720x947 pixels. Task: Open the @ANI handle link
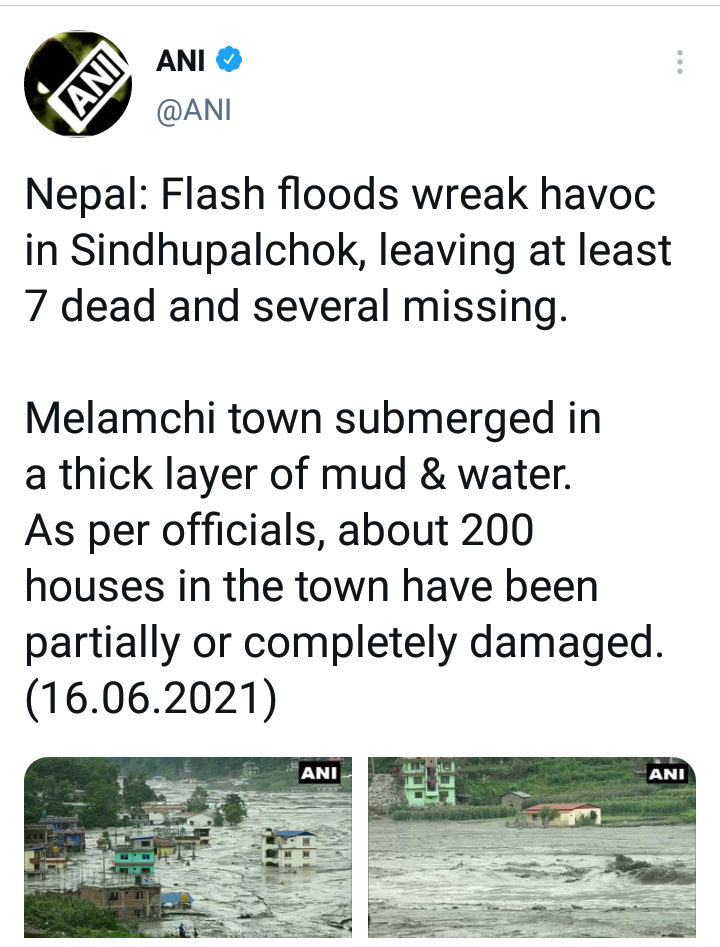pyautogui.click(x=194, y=110)
